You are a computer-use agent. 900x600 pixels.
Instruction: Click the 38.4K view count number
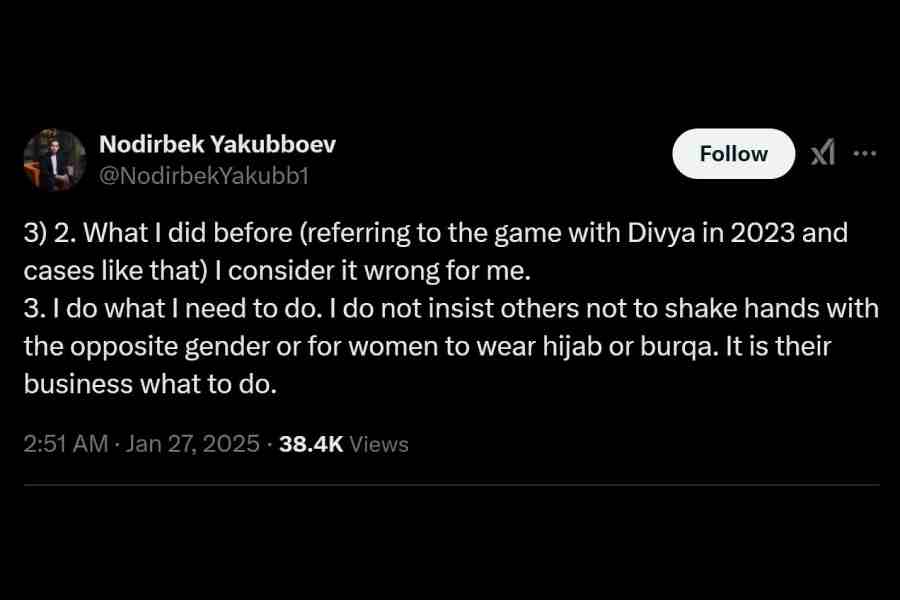[311, 444]
